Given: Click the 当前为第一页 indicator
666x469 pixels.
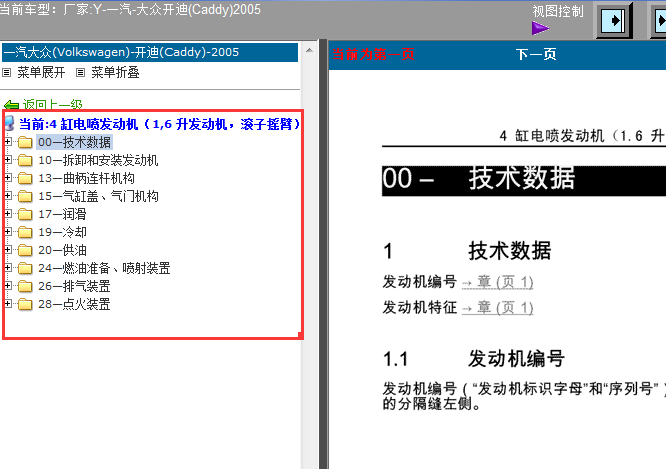Looking at the screenshot, I should pyautogui.click(x=373, y=54).
